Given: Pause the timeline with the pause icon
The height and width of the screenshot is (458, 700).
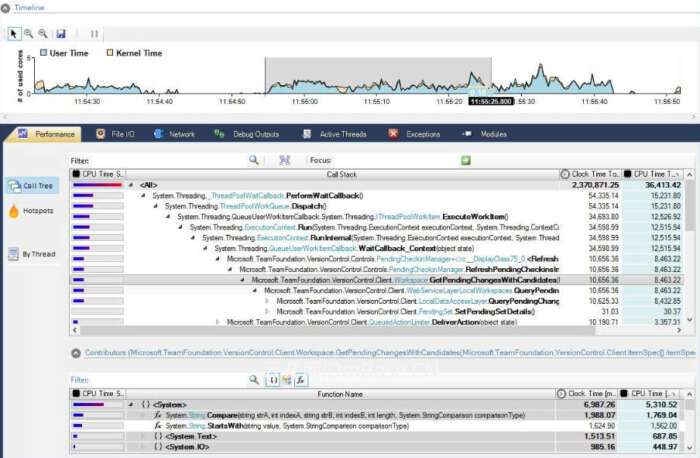Looking at the screenshot, I should pos(94,34).
